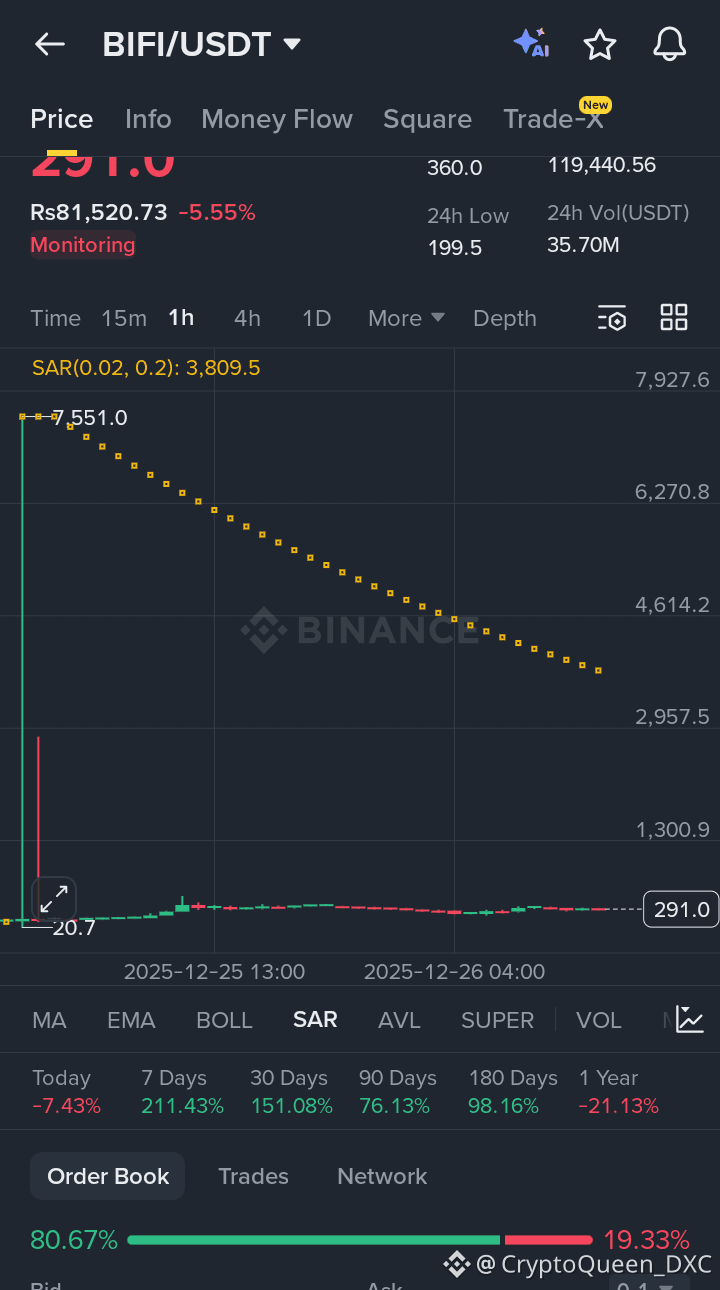Open the Binance AI assistant icon

coord(531,44)
